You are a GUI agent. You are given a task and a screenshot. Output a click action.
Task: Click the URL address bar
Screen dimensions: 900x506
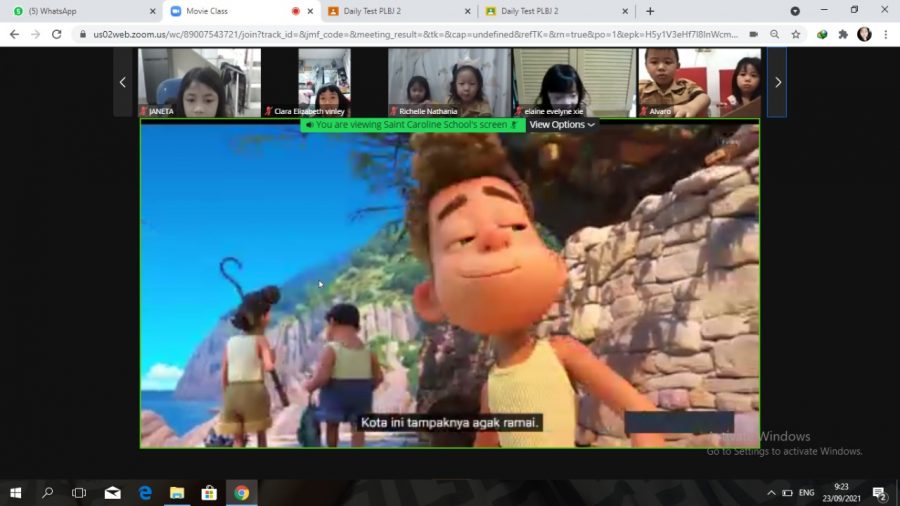click(x=400, y=34)
